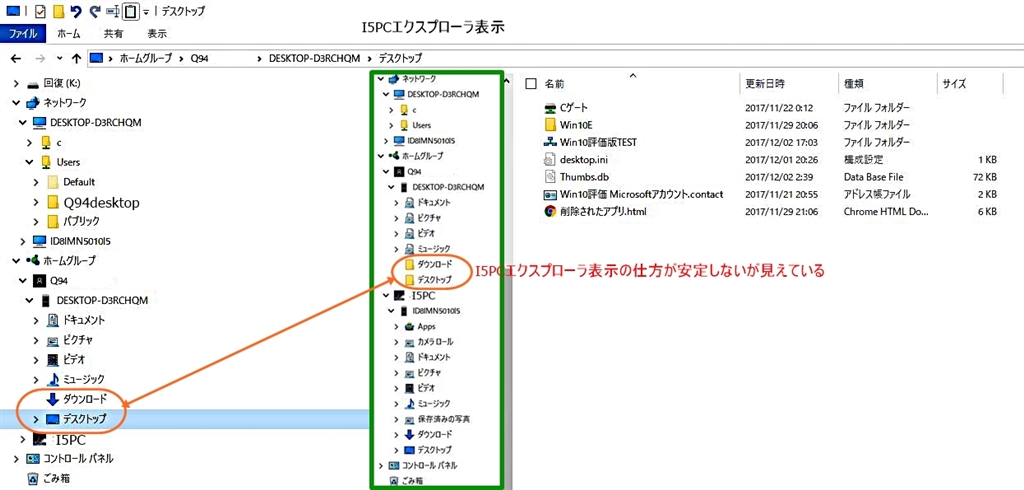
Task: Click the New Folder icon in quick access toolbar
Action: pos(58,10)
